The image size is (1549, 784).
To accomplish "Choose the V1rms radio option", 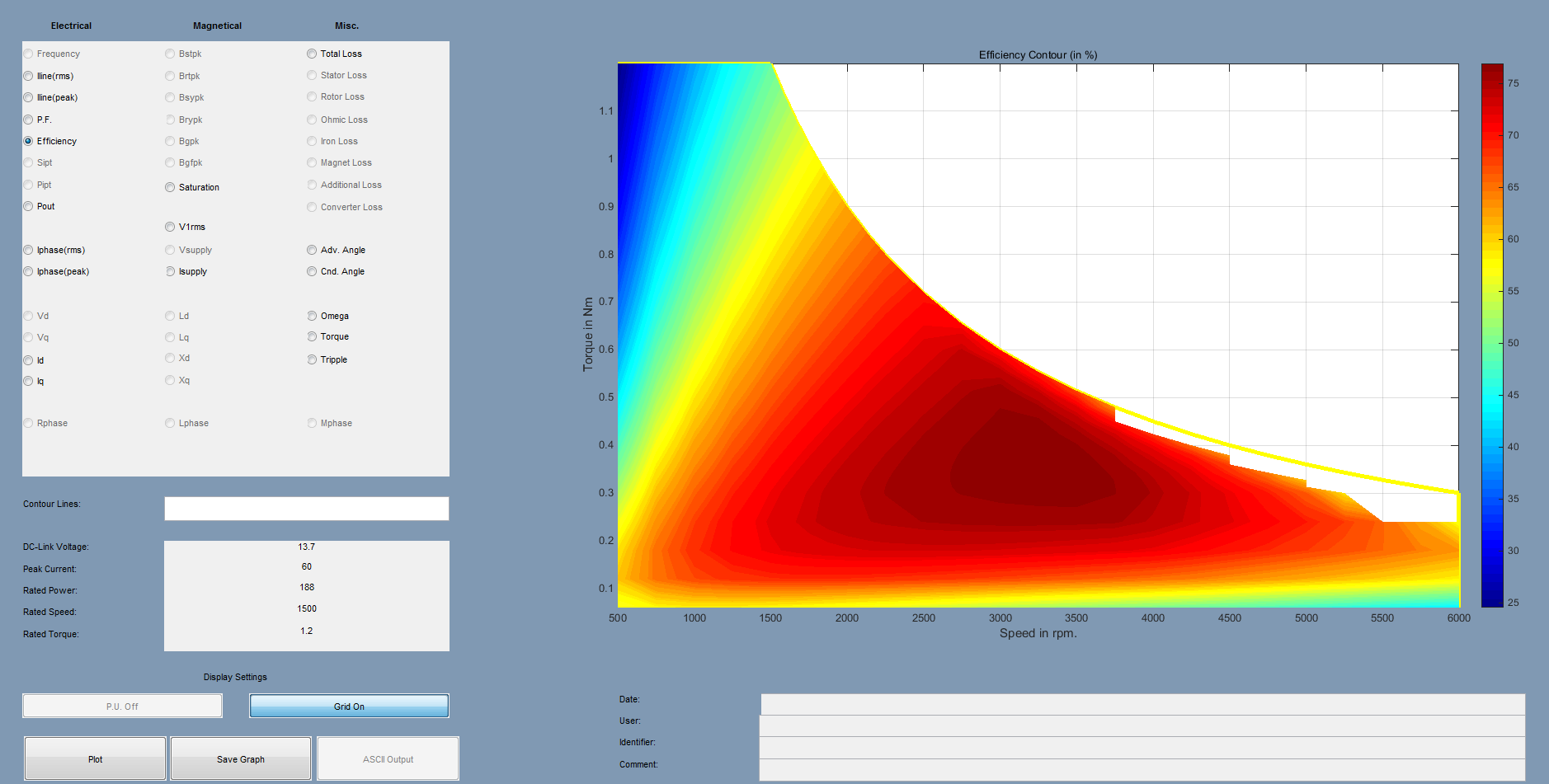I will [x=170, y=227].
